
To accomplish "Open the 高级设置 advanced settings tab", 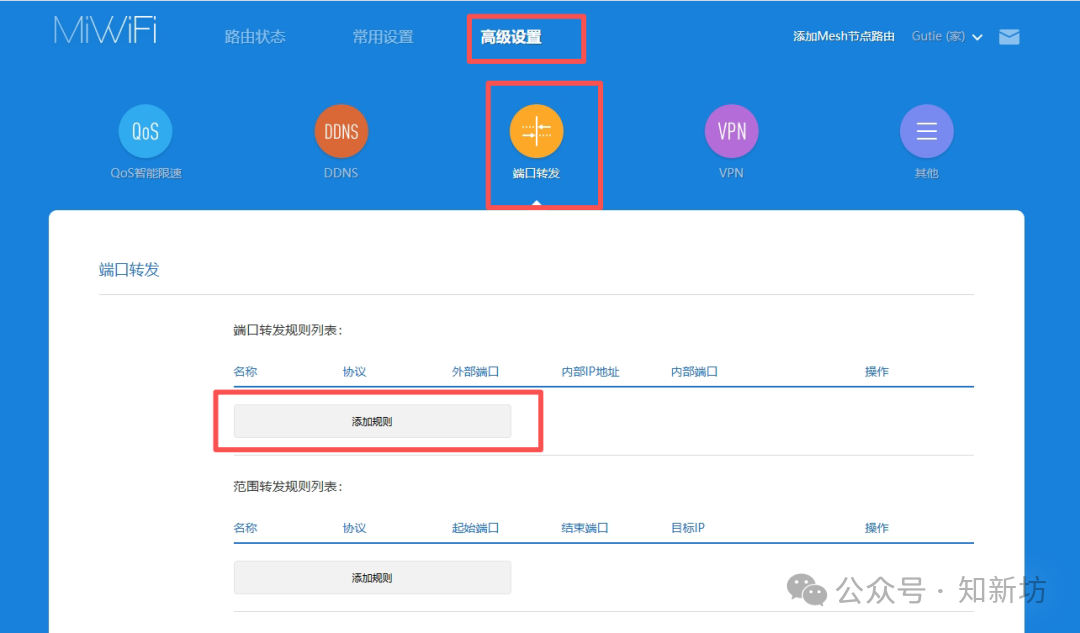I will coord(525,36).
